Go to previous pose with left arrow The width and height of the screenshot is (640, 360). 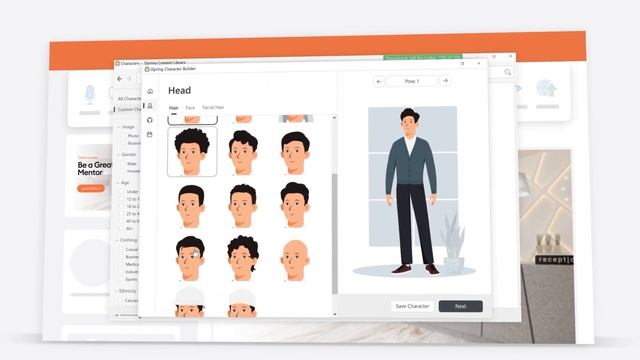[x=379, y=81]
